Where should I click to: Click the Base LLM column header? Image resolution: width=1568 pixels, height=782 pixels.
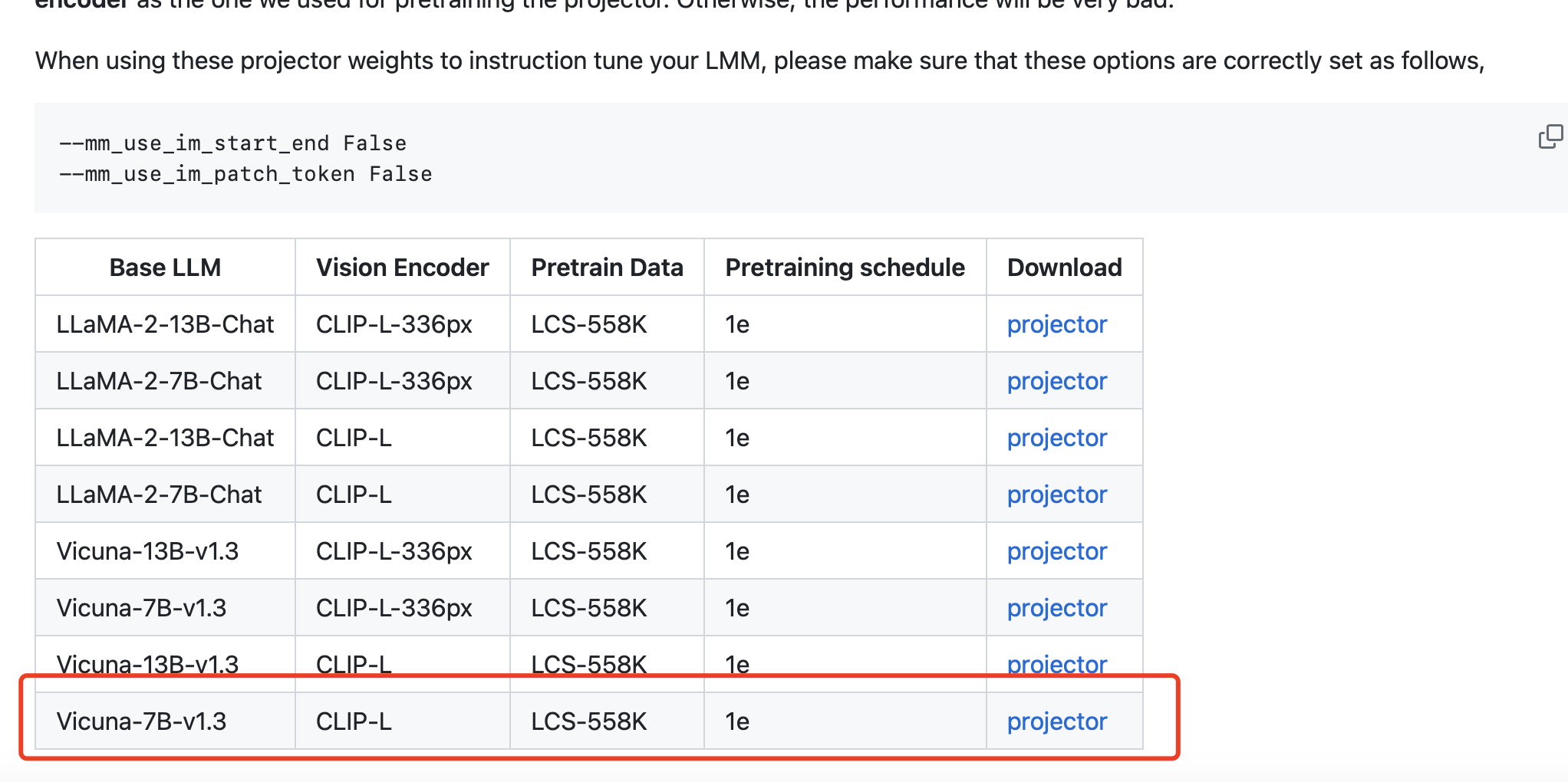click(x=164, y=267)
